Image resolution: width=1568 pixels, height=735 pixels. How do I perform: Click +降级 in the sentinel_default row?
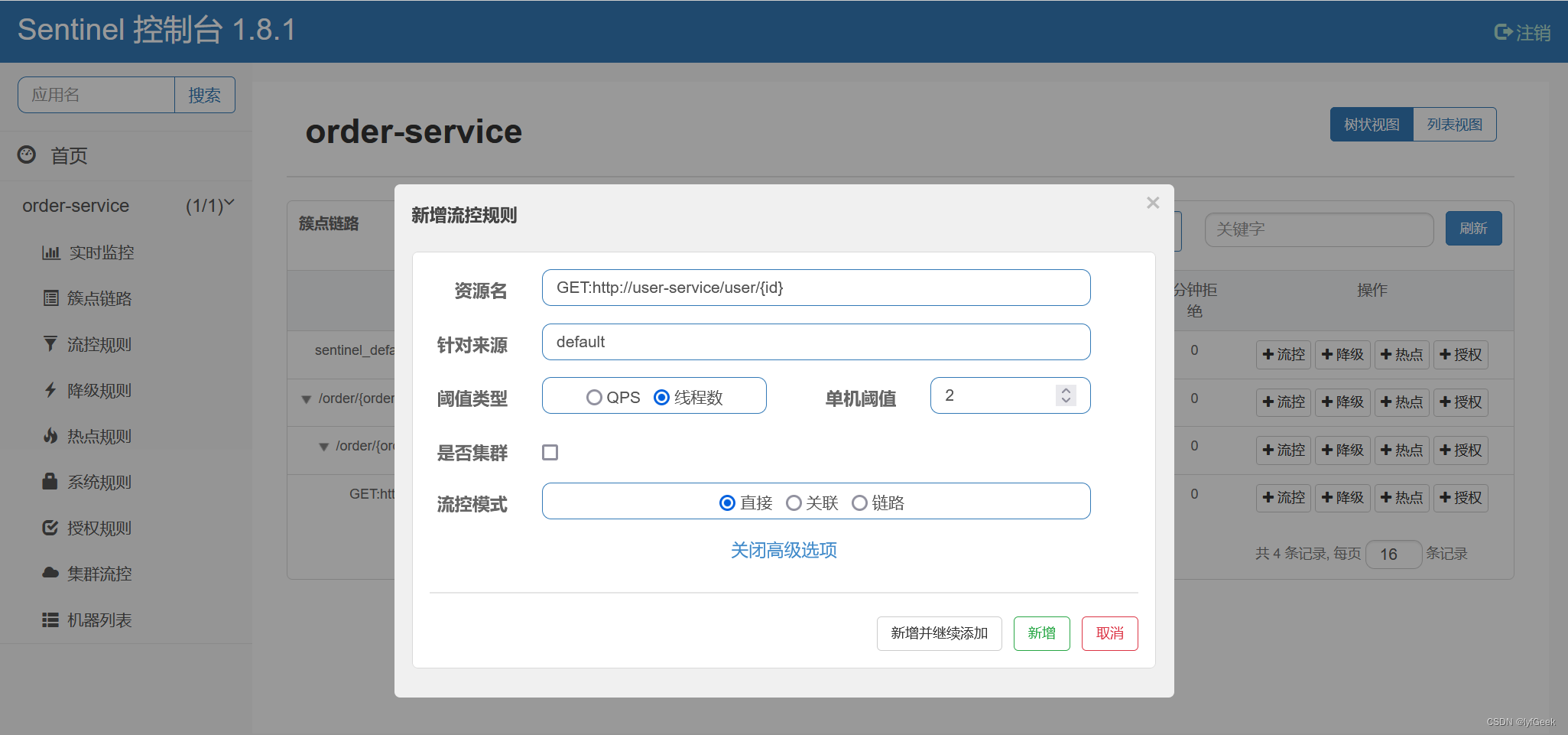tap(1342, 354)
